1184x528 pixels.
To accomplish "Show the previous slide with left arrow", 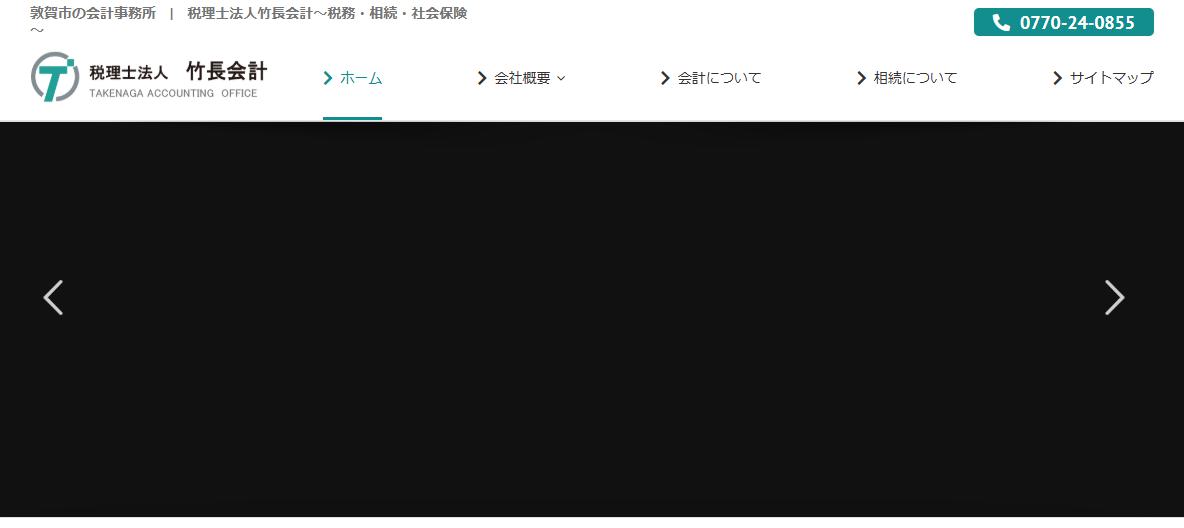I will tap(53, 297).
